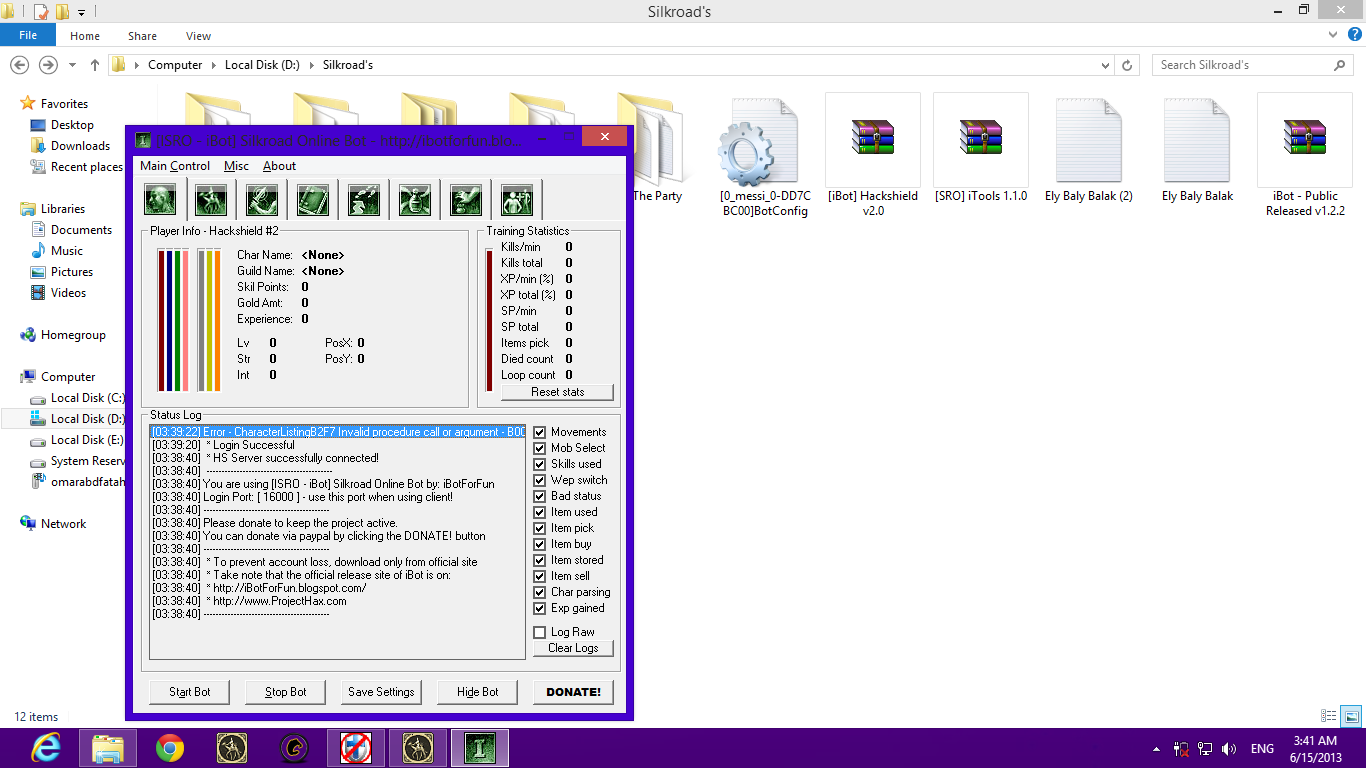Open the iBot taskbar icon
This screenshot has height=768, width=1366.
(x=480, y=748)
